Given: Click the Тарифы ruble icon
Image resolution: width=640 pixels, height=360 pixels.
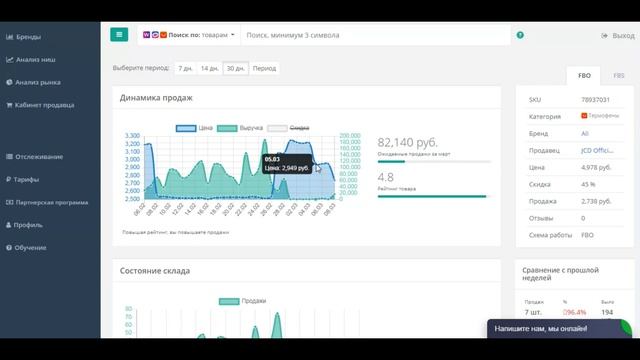Looking at the screenshot, I should (x=8, y=180).
